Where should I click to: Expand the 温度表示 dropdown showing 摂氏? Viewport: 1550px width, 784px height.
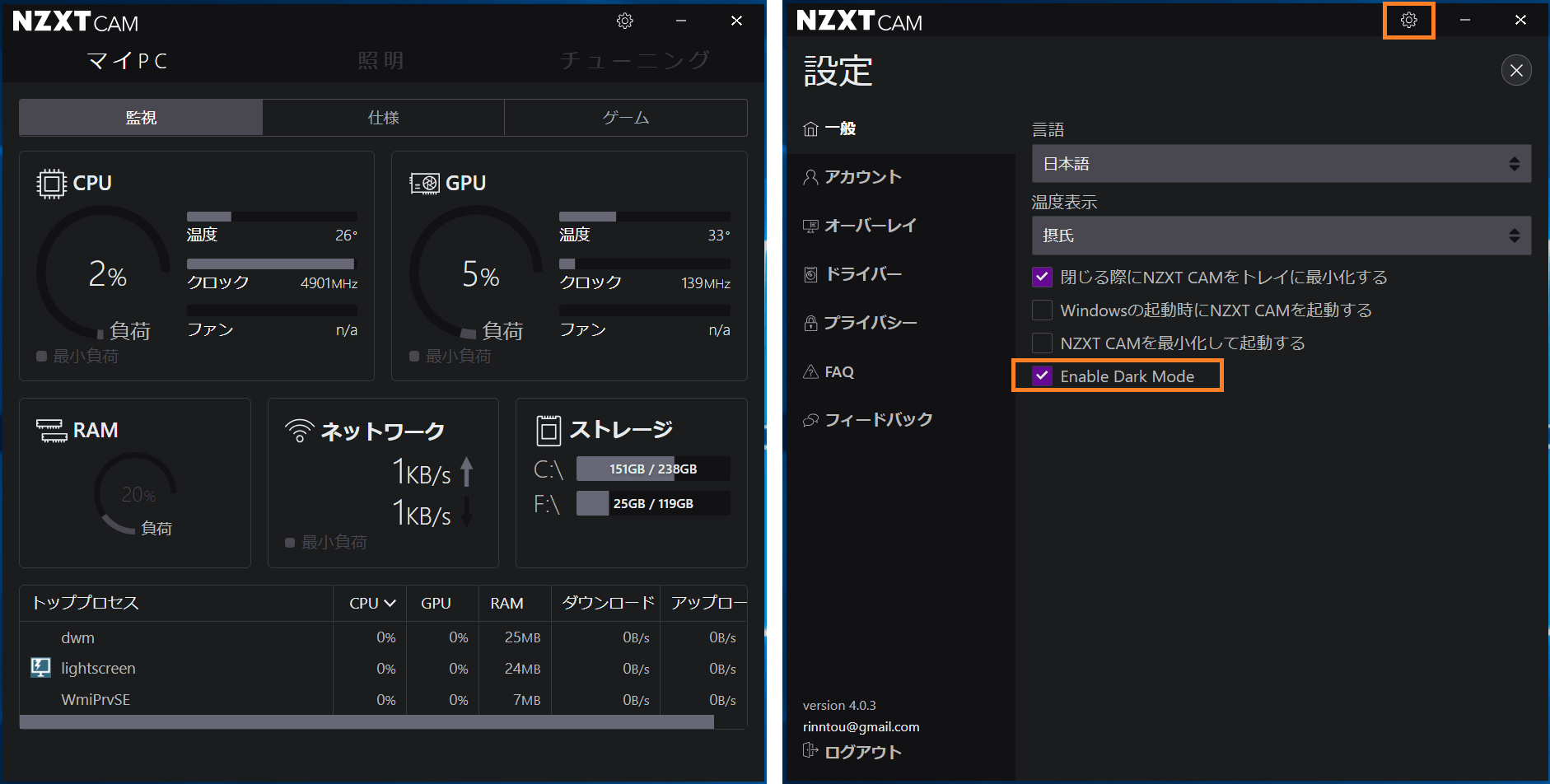[x=1282, y=236]
